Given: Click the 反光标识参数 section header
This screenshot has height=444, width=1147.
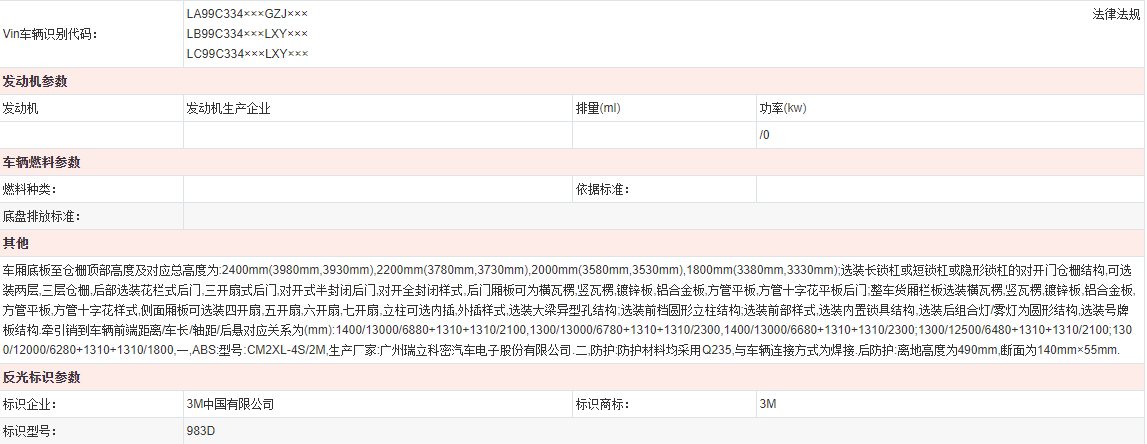Looking at the screenshot, I should (x=41, y=377).
